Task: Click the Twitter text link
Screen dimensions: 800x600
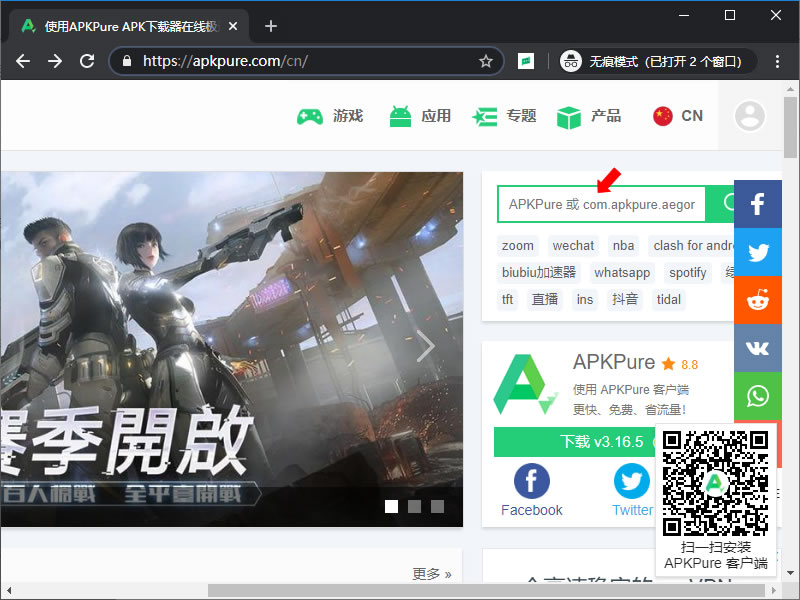Action: pyautogui.click(x=633, y=510)
